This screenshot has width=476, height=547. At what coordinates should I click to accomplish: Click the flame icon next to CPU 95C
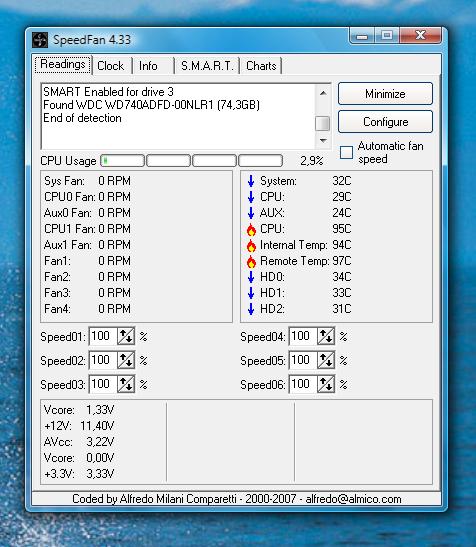point(251,229)
